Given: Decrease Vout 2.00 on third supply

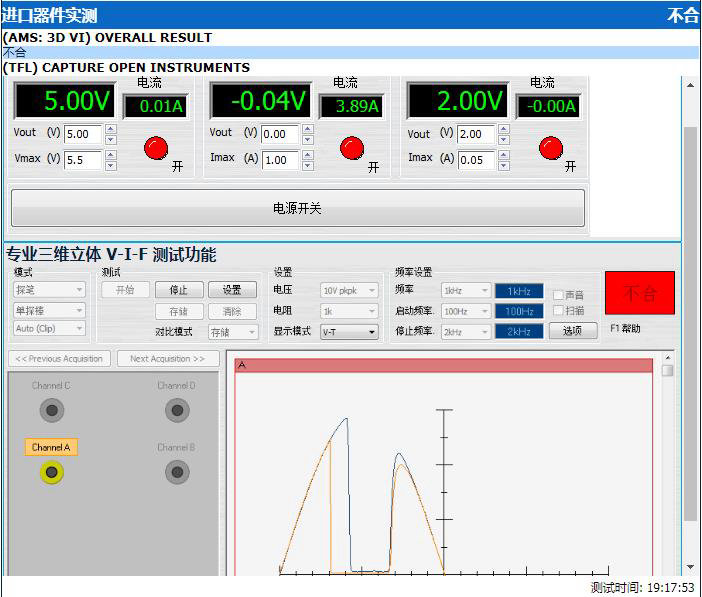Looking at the screenshot, I should tap(504, 139).
